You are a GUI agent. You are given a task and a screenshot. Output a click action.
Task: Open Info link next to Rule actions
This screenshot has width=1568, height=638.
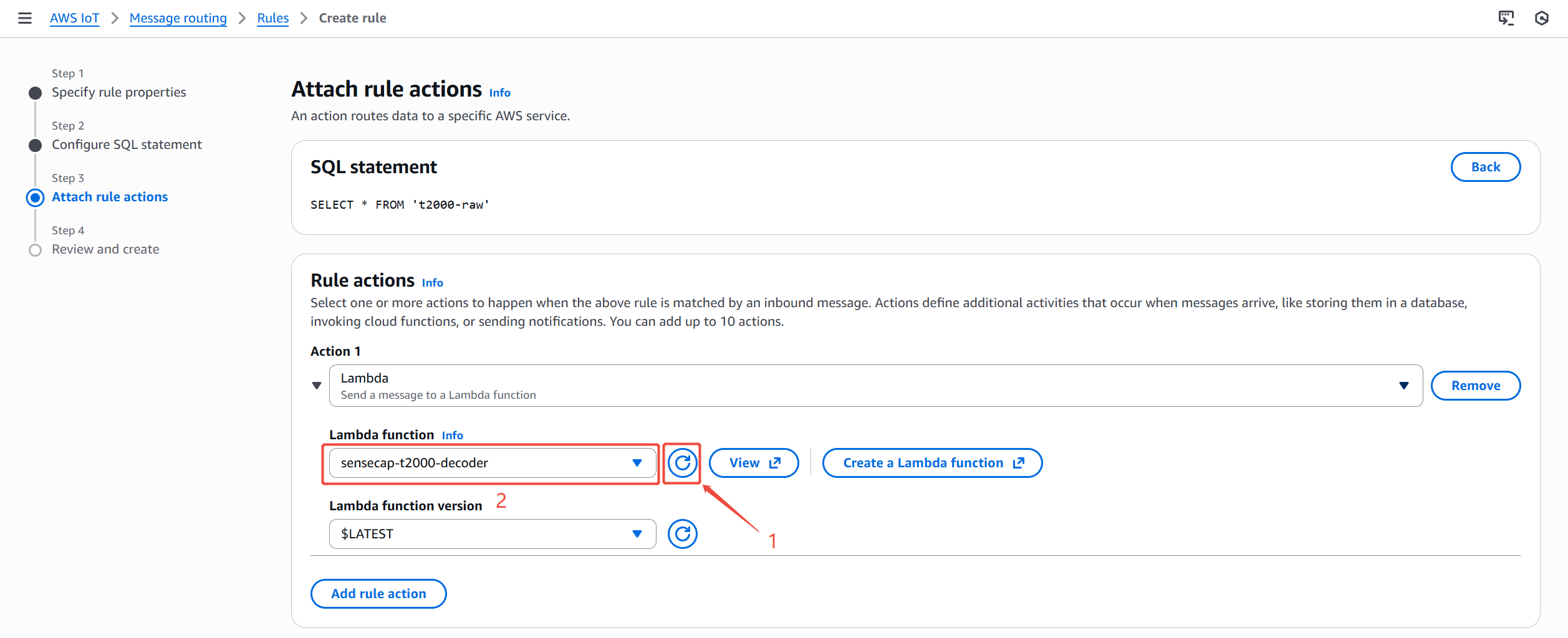point(432,283)
